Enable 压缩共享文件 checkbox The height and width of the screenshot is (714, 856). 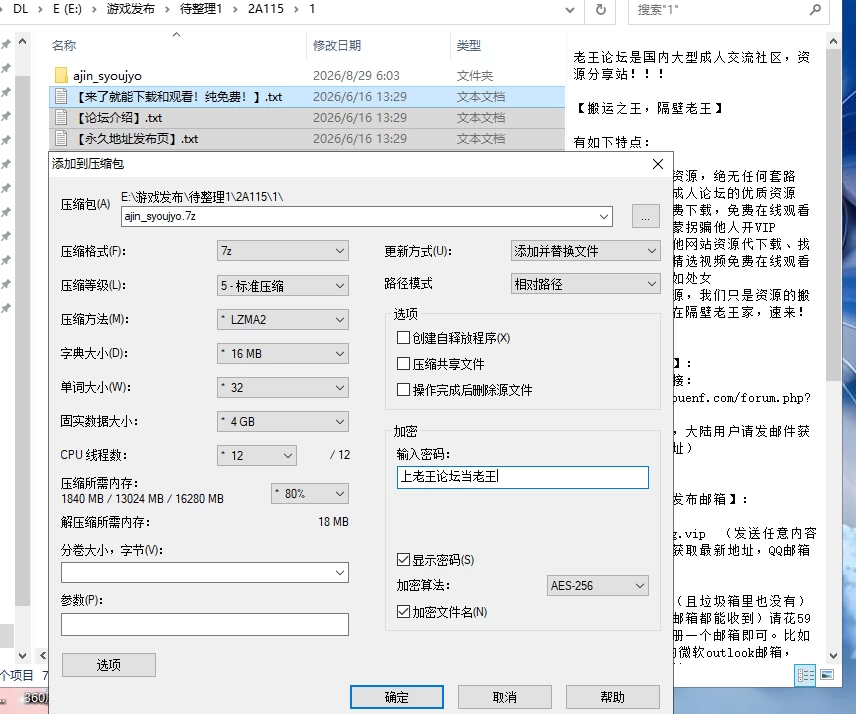(x=403, y=364)
